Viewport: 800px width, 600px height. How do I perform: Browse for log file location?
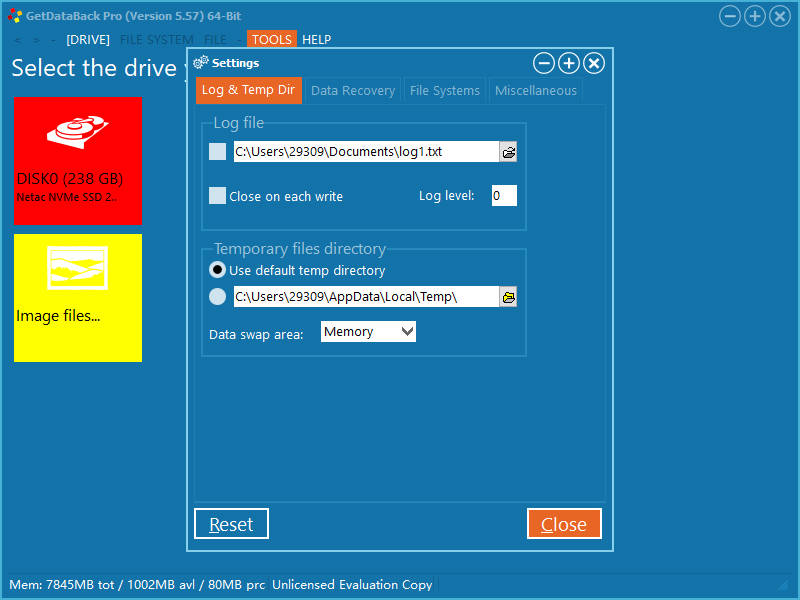tap(508, 152)
